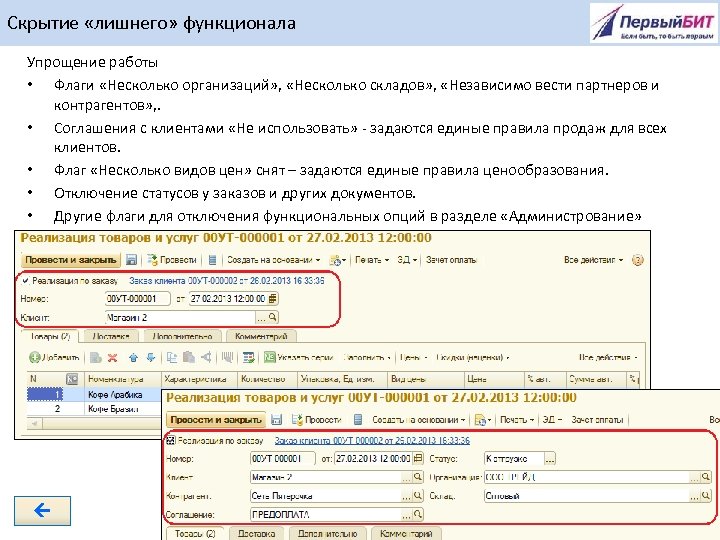Open Печать dropdown in lower window
This screenshot has width=720, height=540.
click(517, 420)
